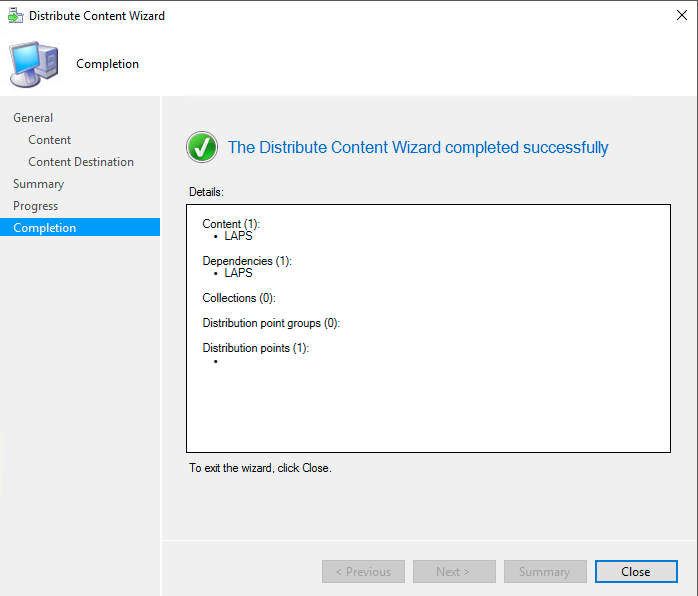698x596 pixels.
Task: Click the LAPS entry under Content (1)
Action: [238, 237]
